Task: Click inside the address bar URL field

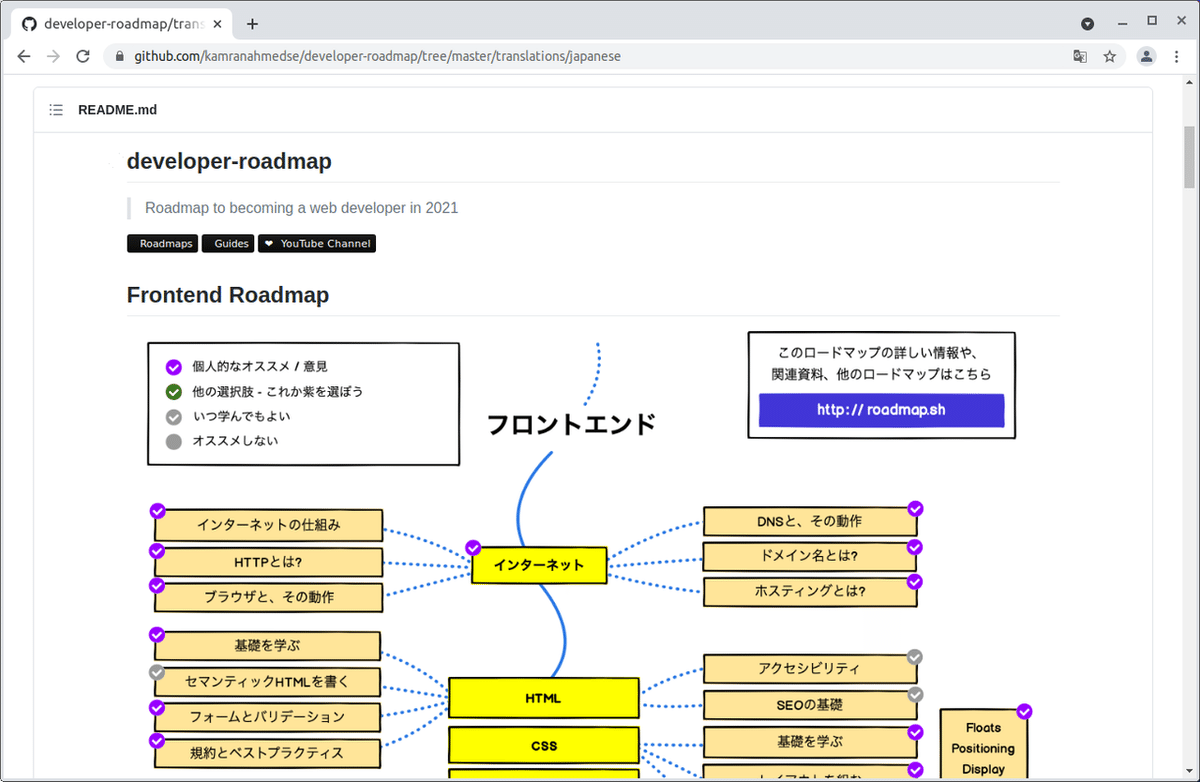Action: pyautogui.click(x=400, y=57)
